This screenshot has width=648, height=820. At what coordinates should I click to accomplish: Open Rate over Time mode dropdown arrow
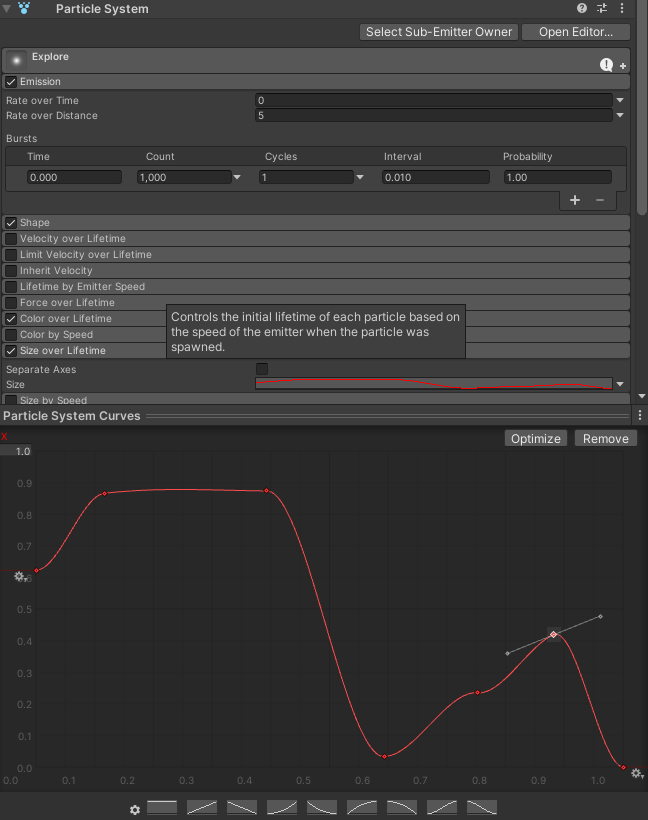620,100
